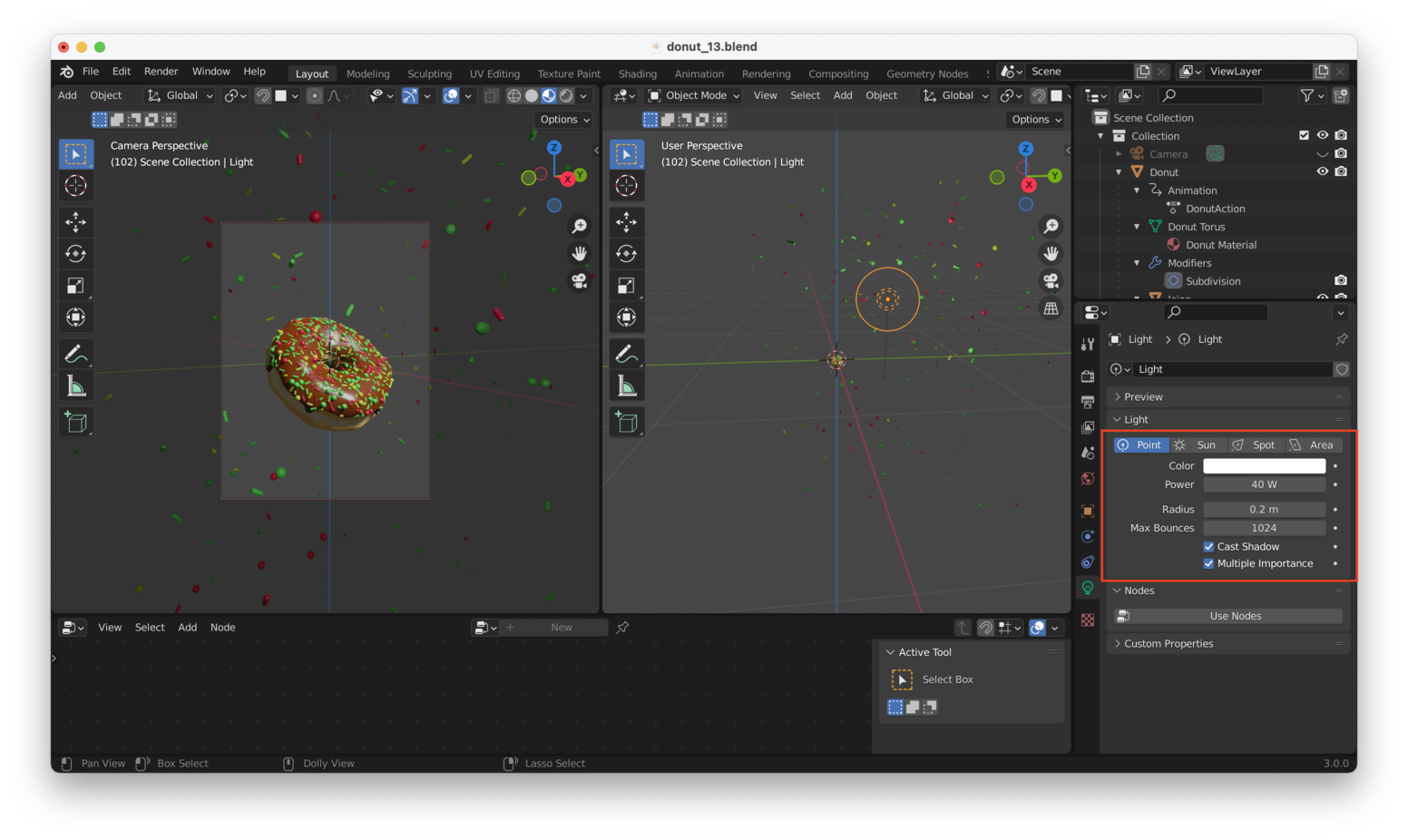This screenshot has height=840, width=1408.
Task: Open the light Color swatch
Action: pos(1264,466)
